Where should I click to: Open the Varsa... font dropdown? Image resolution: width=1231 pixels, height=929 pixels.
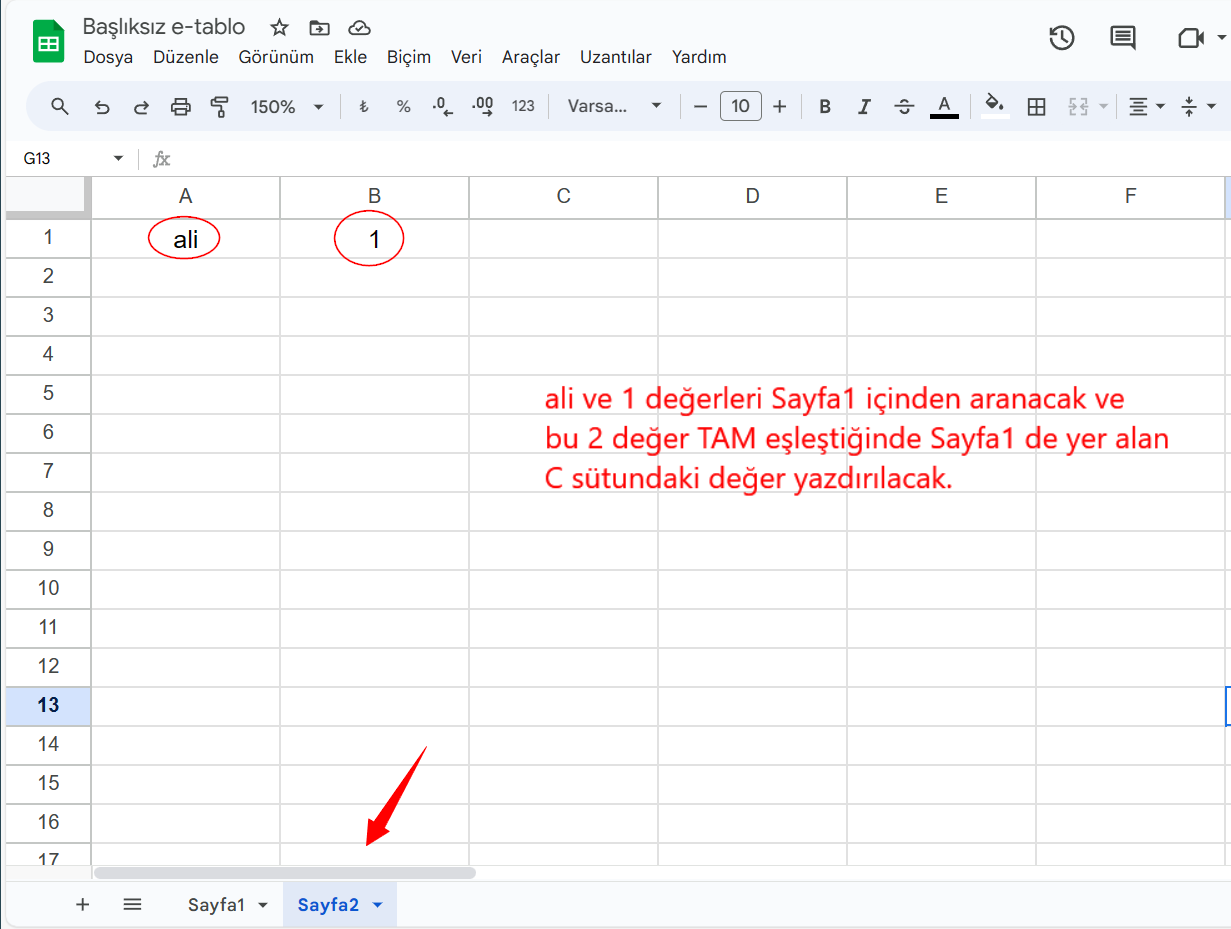coord(614,106)
